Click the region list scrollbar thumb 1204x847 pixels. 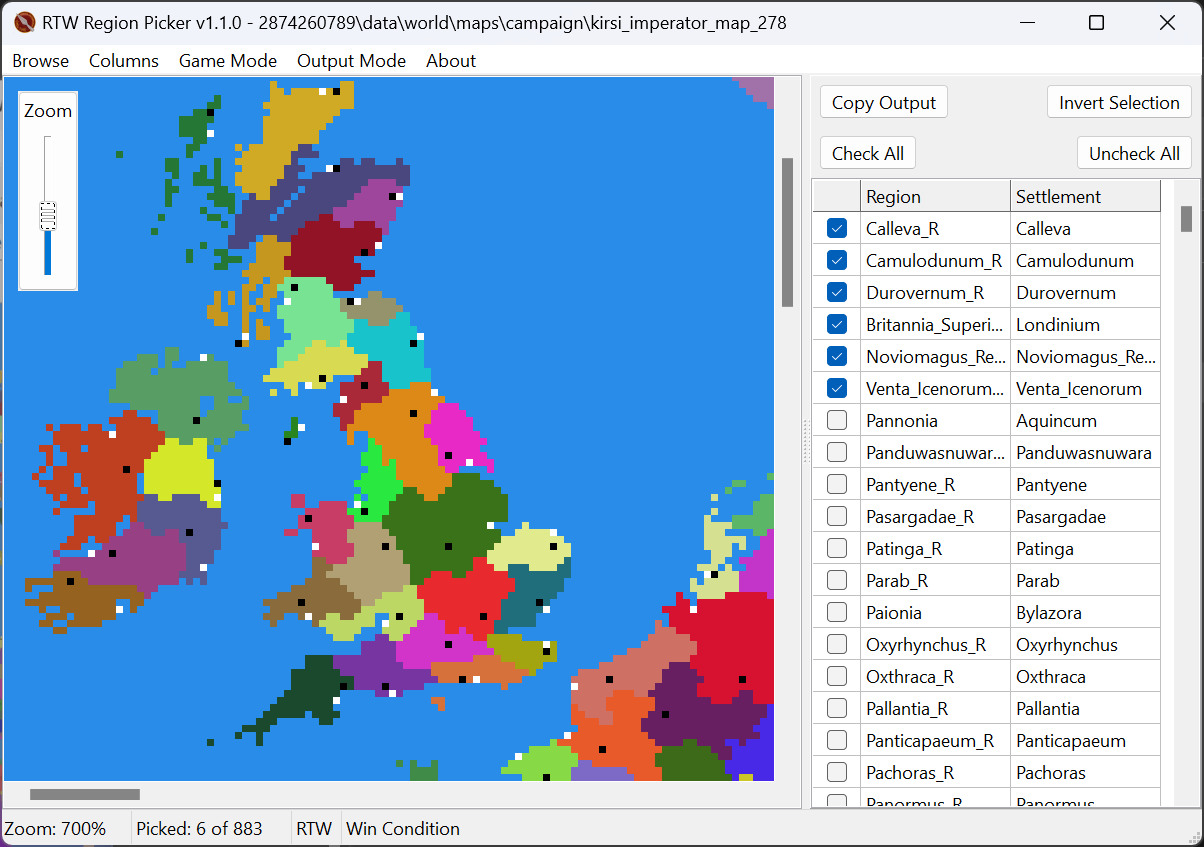click(x=1186, y=218)
